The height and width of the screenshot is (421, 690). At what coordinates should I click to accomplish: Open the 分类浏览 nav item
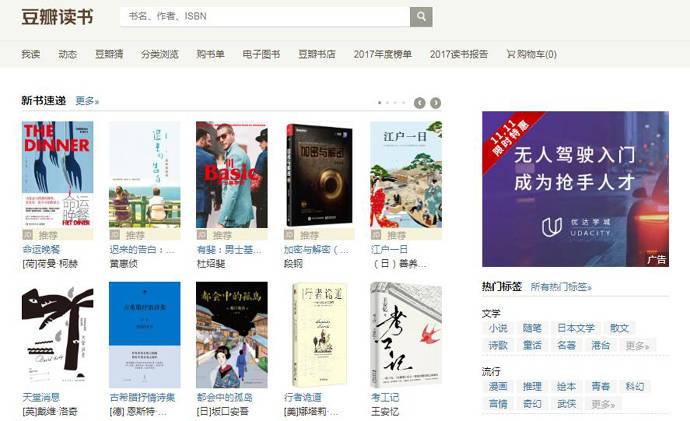160,54
